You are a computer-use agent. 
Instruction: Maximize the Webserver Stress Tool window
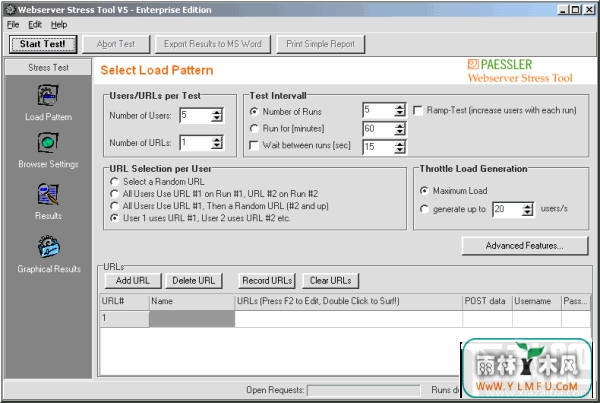[x=575, y=10]
